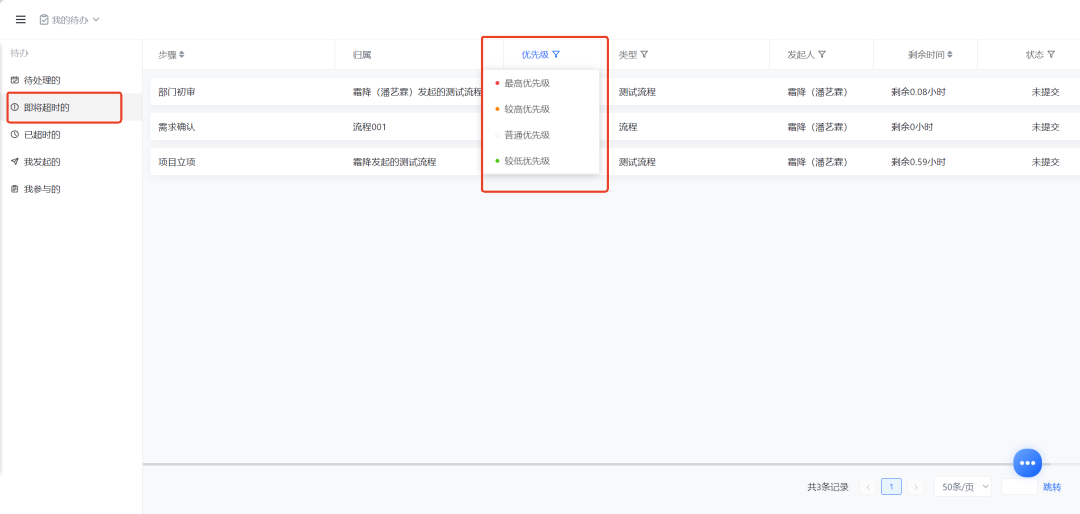Click 发起人 in 需求确认 row
This screenshot has width=1080, height=514.
point(817,127)
